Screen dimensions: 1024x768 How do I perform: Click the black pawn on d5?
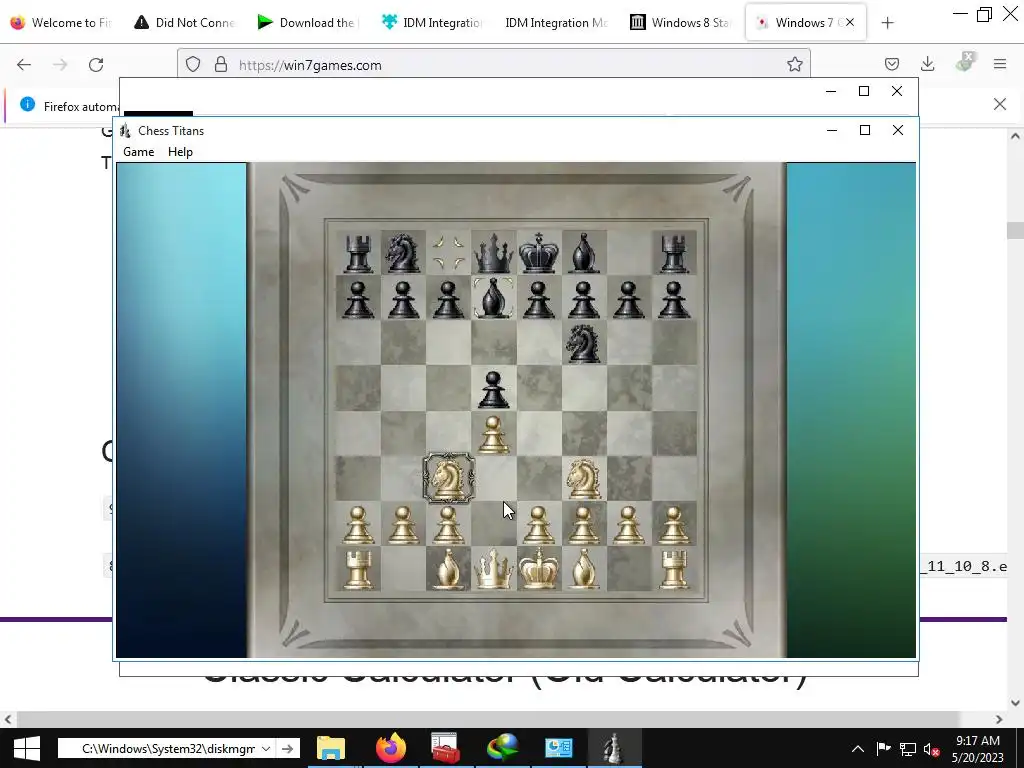coord(494,389)
